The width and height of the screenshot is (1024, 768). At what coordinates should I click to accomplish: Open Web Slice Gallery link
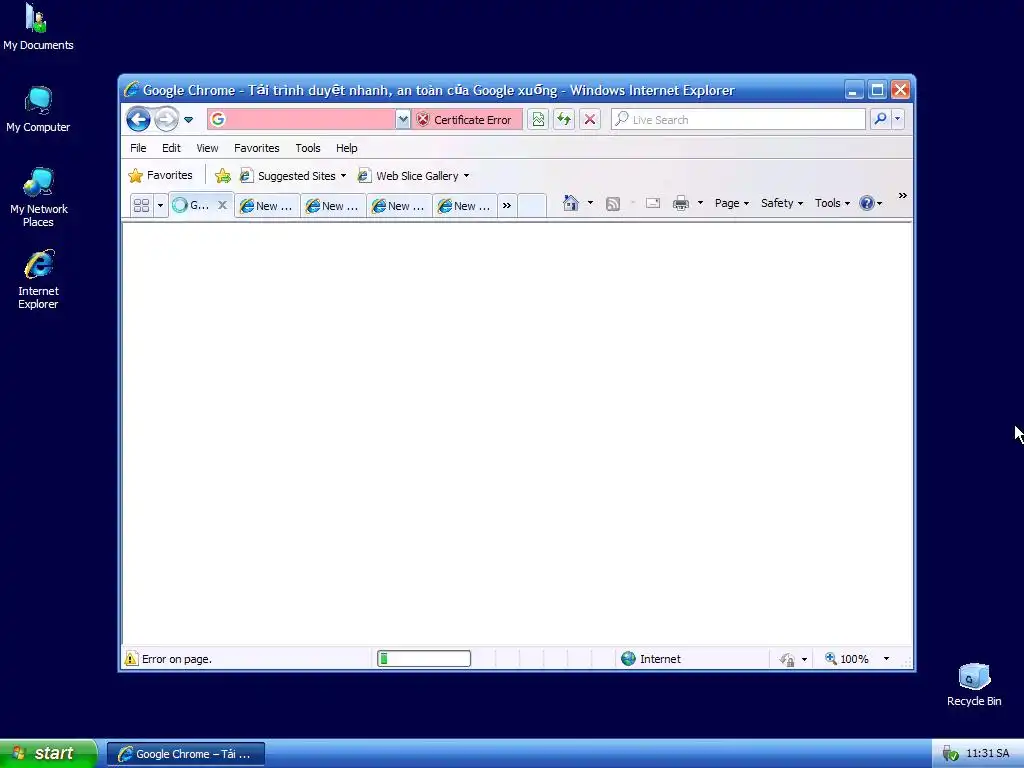413,176
